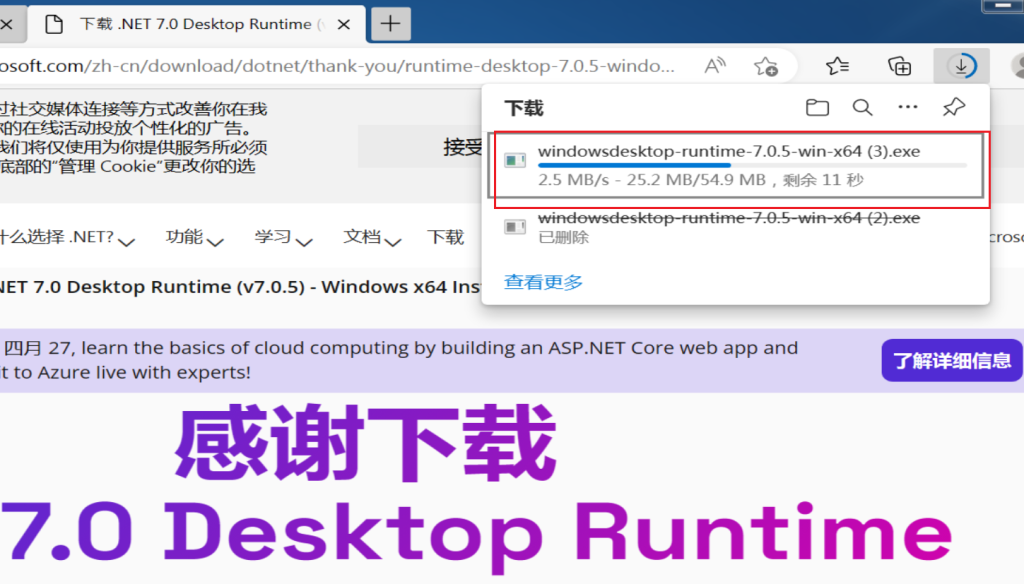Click the download status text 2.5 MB/s

(701, 180)
